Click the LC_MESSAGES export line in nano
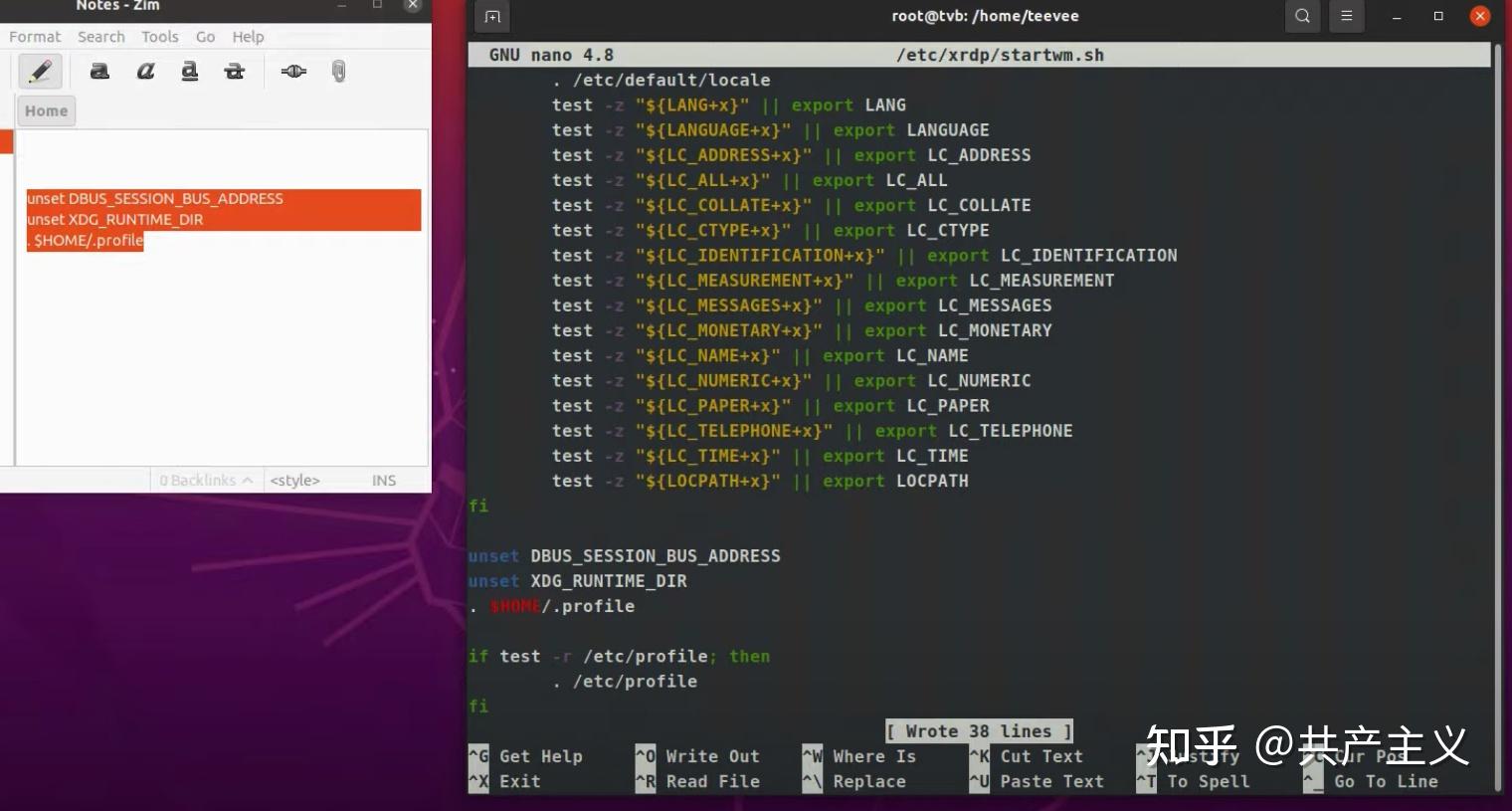The image size is (1512, 811). point(802,305)
